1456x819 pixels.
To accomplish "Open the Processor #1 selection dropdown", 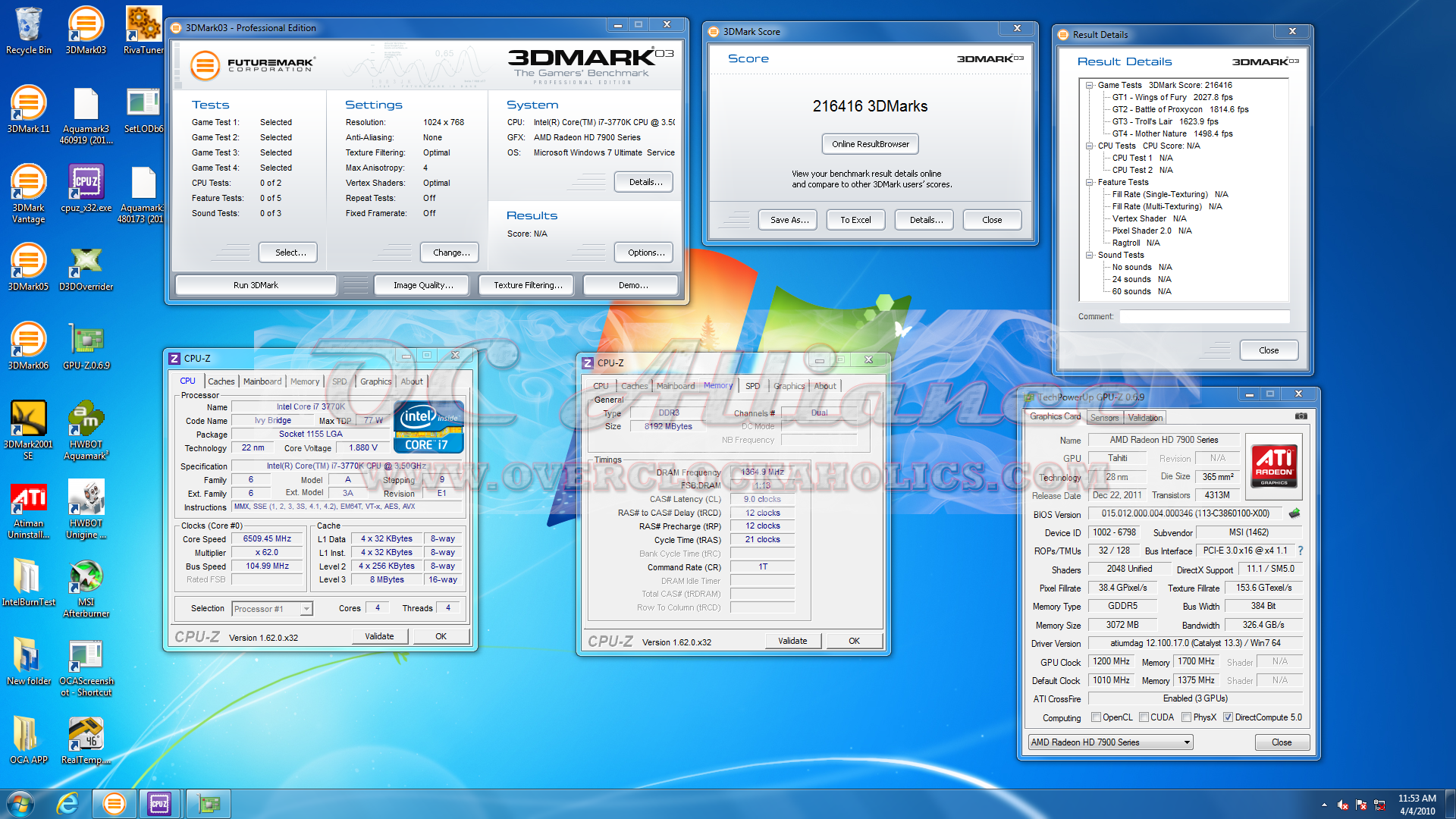I will pyautogui.click(x=272, y=608).
